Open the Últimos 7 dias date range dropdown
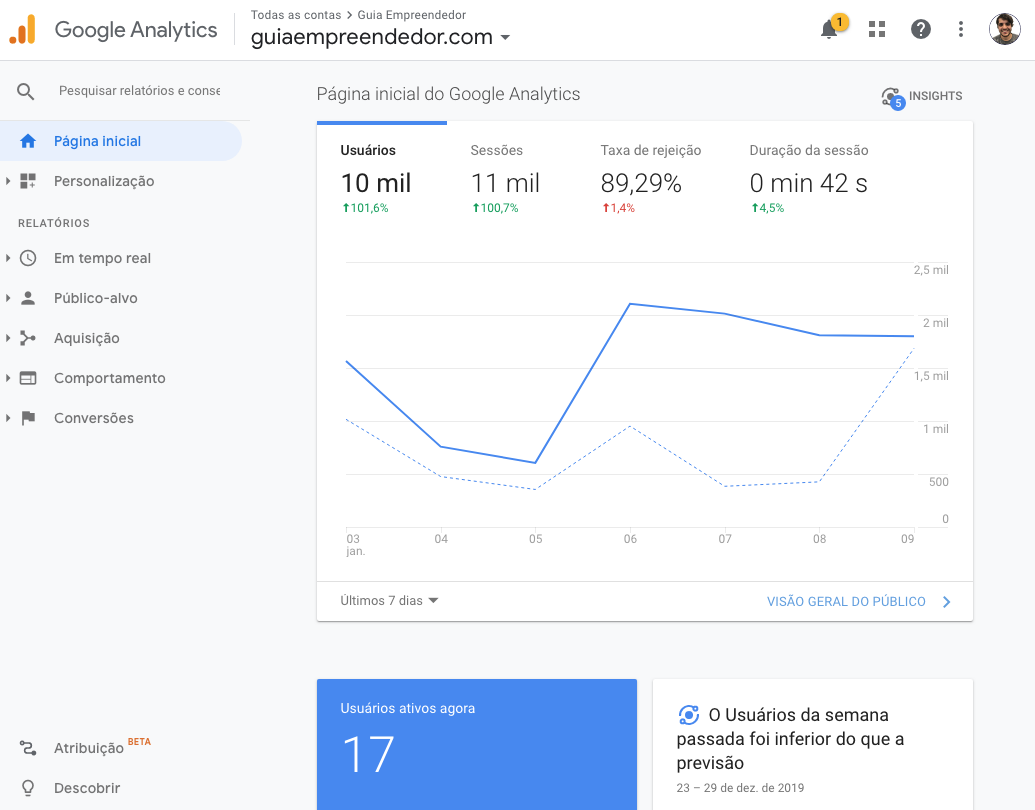 coord(389,601)
